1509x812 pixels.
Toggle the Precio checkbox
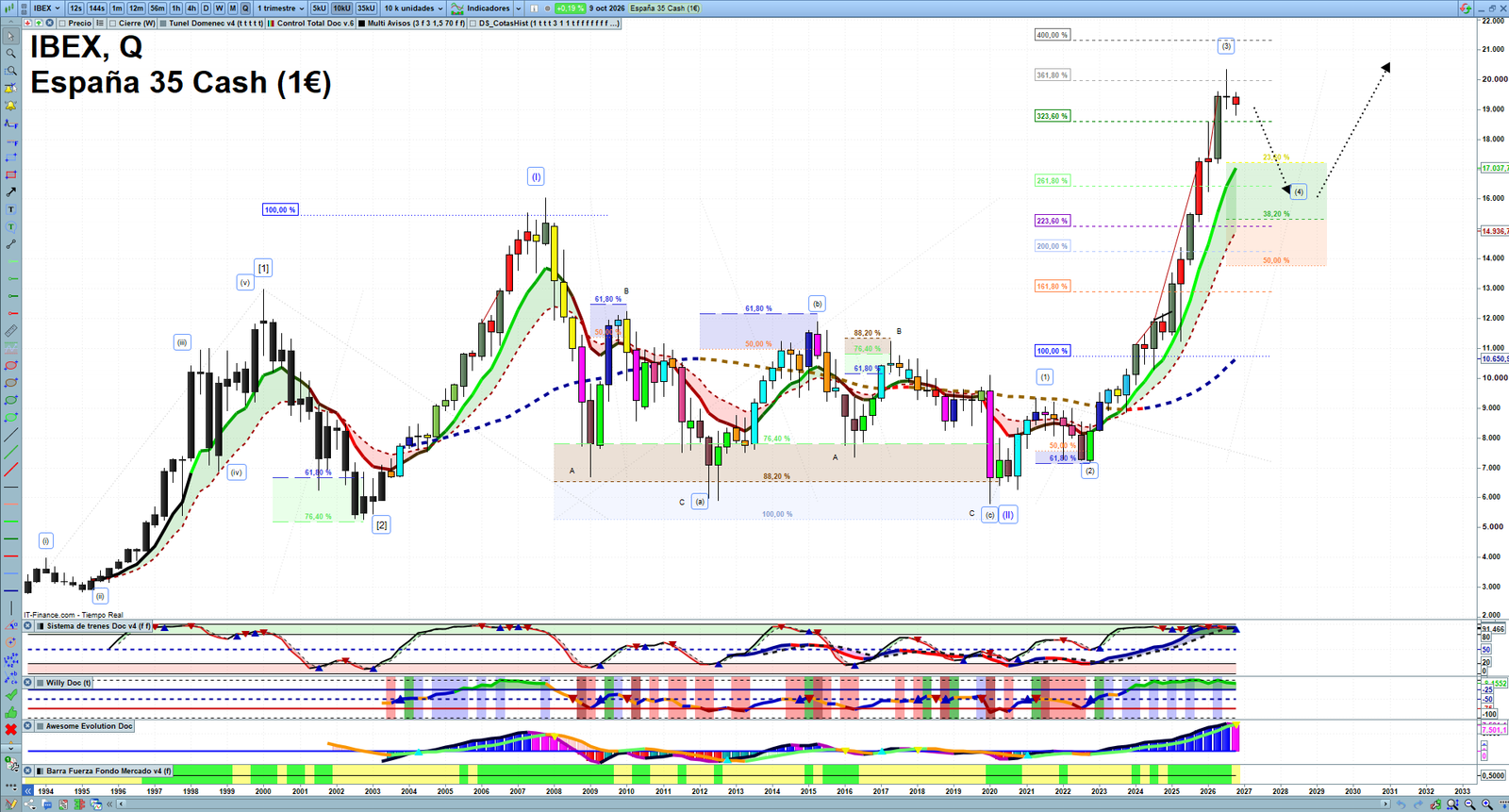[62, 23]
